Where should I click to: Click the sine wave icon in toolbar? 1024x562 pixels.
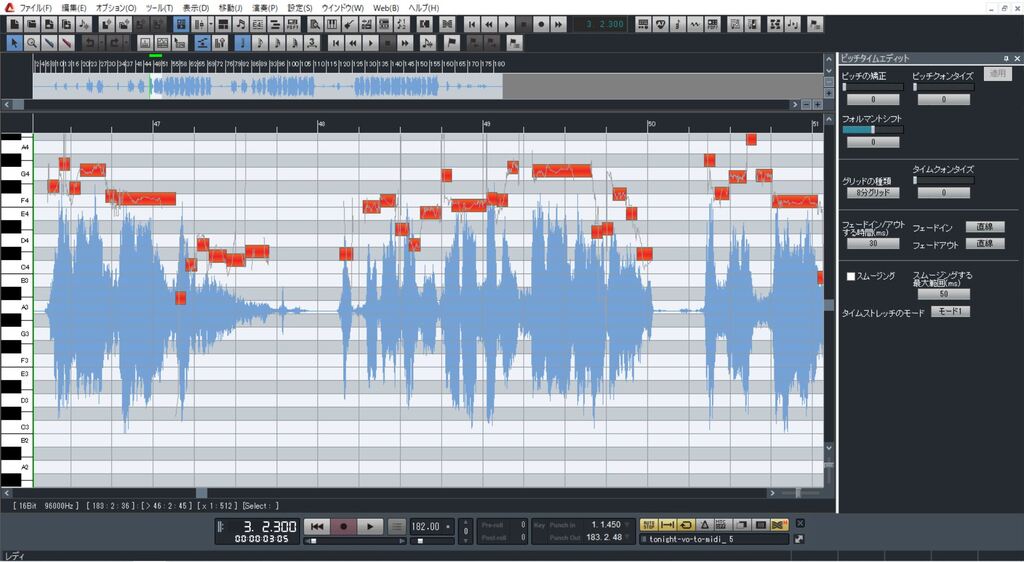tap(695, 24)
